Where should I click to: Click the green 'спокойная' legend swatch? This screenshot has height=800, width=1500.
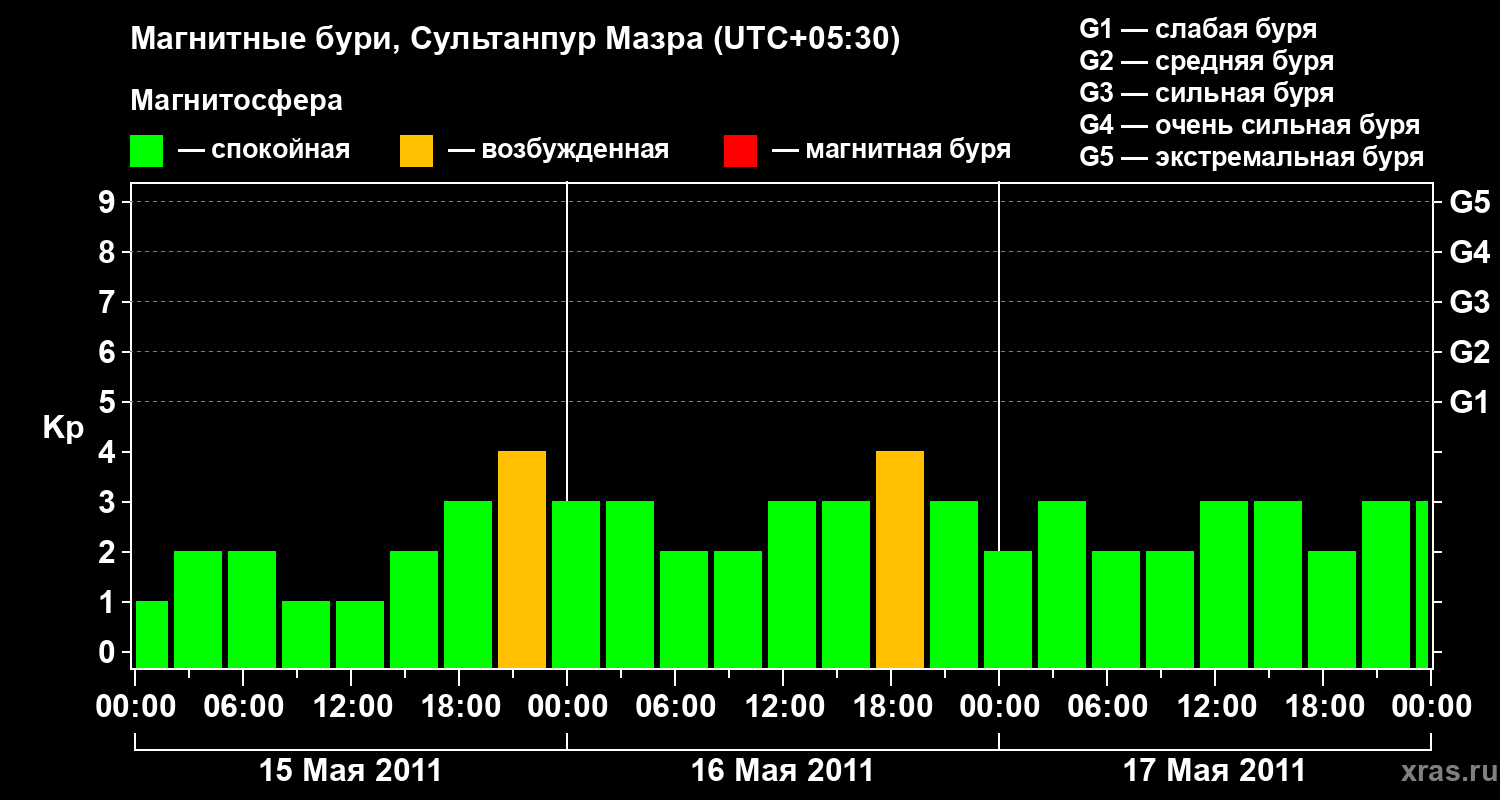pyautogui.click(x=147, y=151)
